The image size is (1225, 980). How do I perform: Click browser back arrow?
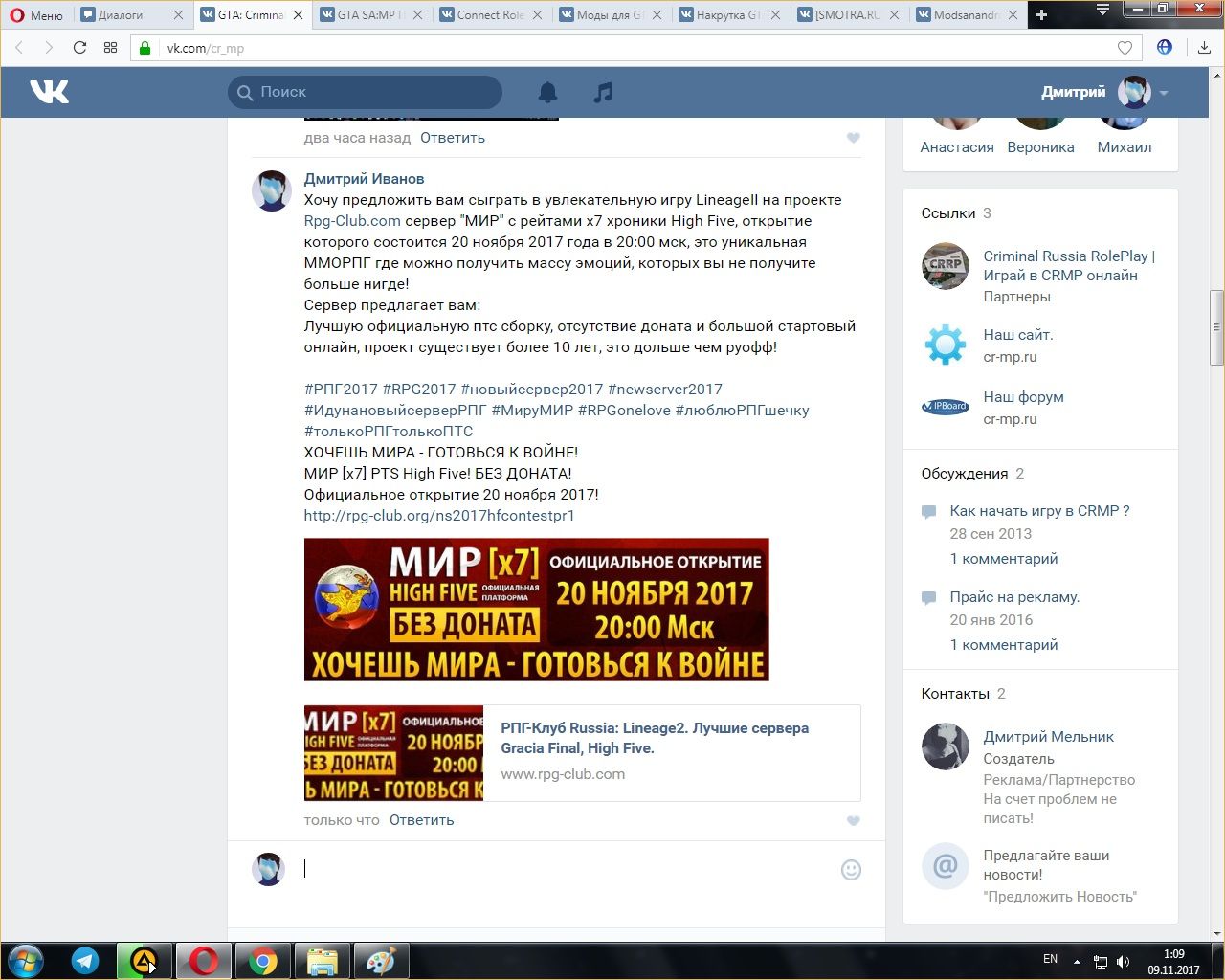pyautogui.click(x=20, y=47)
